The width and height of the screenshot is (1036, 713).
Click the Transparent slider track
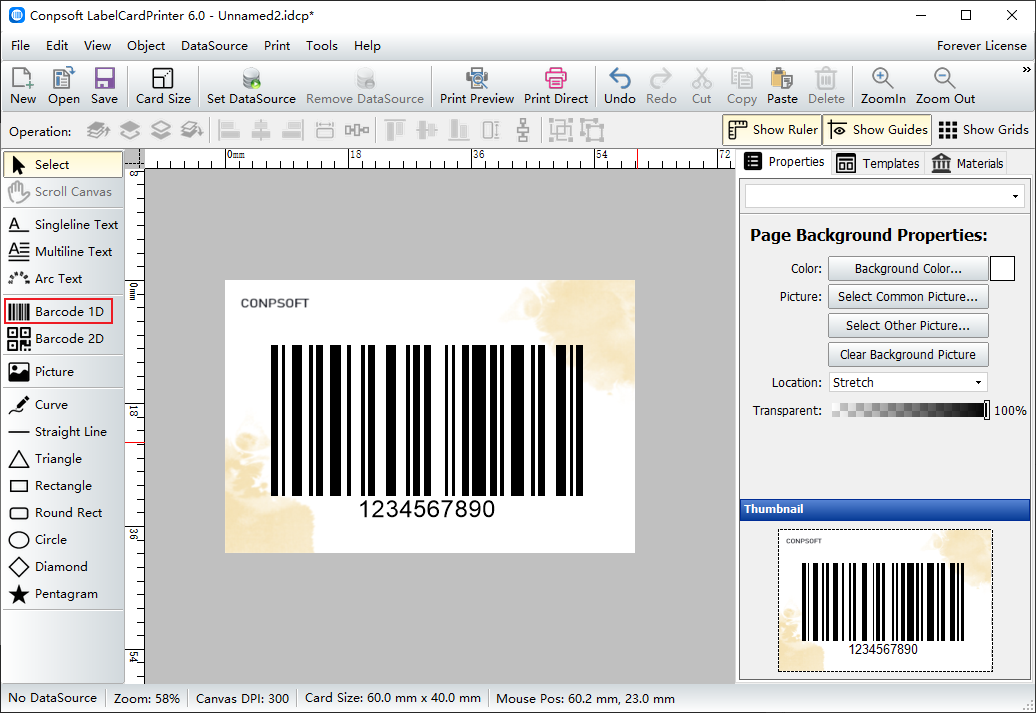[910, 410]
